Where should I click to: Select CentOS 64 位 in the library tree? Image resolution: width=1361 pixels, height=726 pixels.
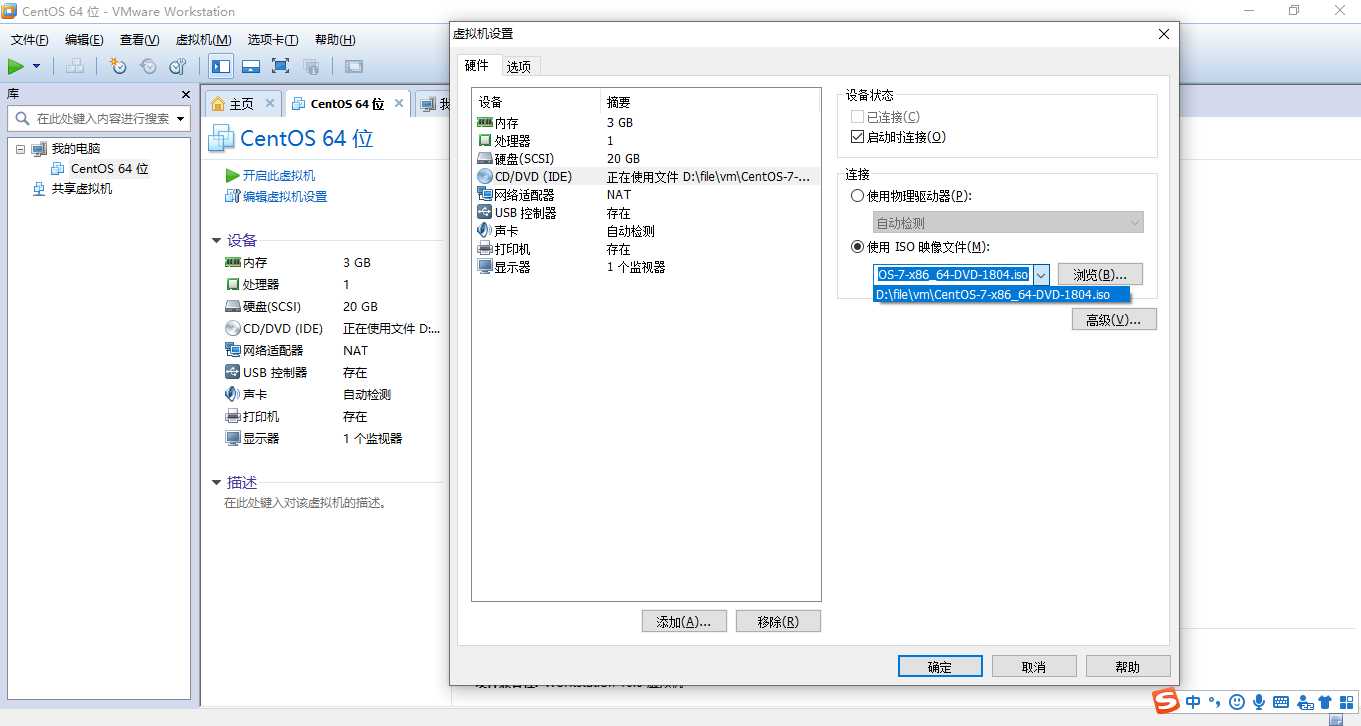[x=109, y=168]
